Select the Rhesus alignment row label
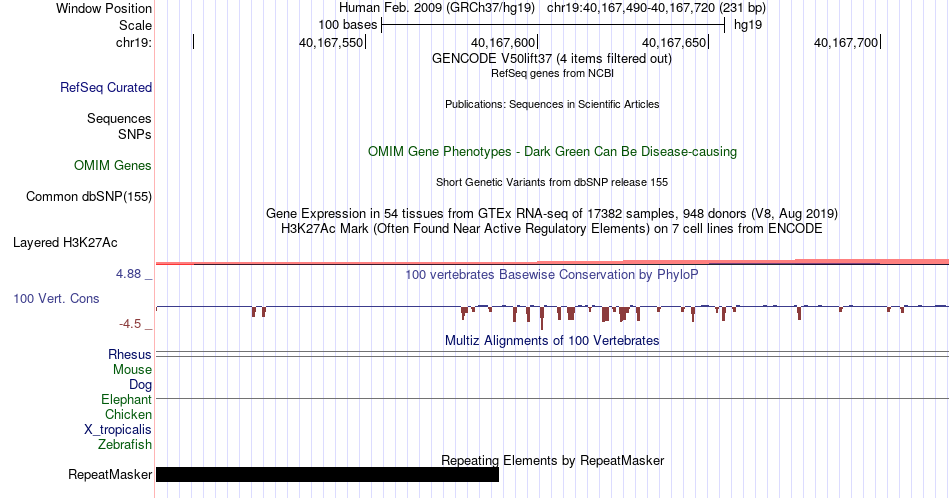The width and height of the screenshot is (950, 498). point(130,354)
